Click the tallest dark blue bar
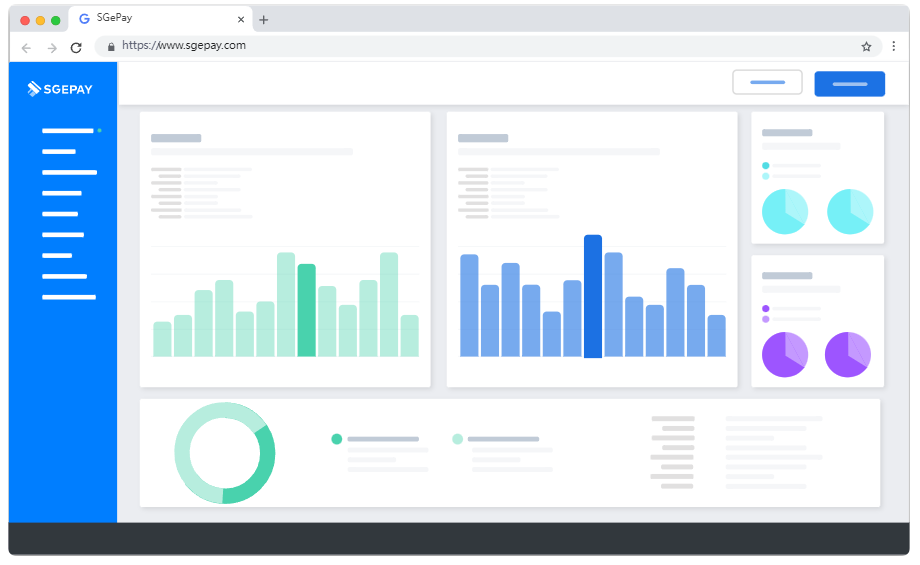The height and width of the screenshot is (565, 920). pyautogui.click(x=593, y=296)
